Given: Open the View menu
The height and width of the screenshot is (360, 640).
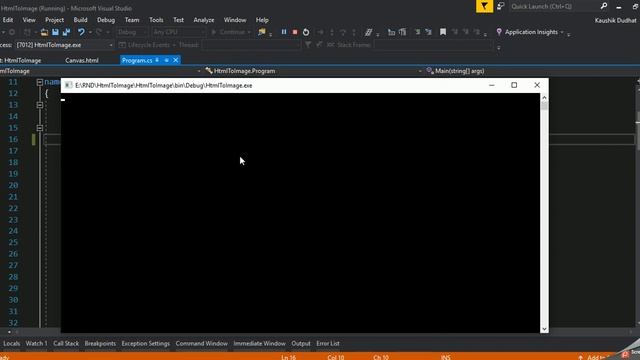Looking at the screenshot, I should (29, 20).
